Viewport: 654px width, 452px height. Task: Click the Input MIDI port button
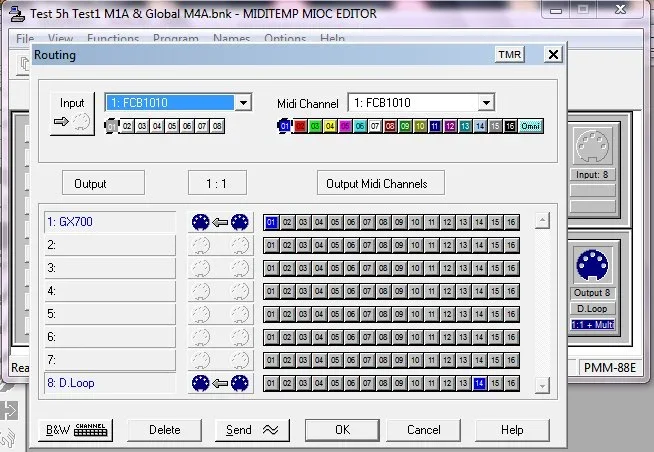pyautogui.click(x=72, y=113)
